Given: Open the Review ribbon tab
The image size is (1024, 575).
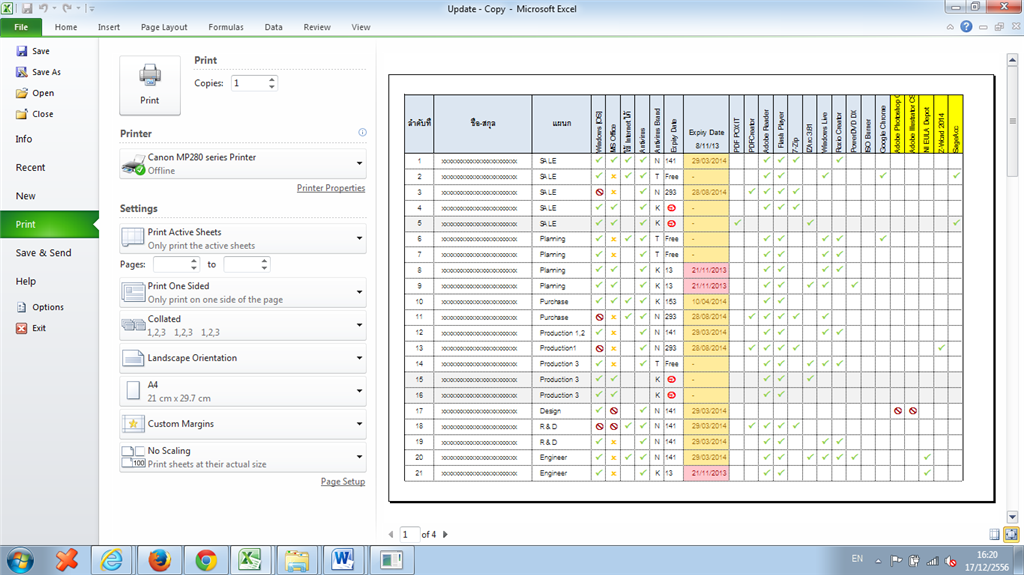Looking at the screenshot, I should tap(317, 27).
